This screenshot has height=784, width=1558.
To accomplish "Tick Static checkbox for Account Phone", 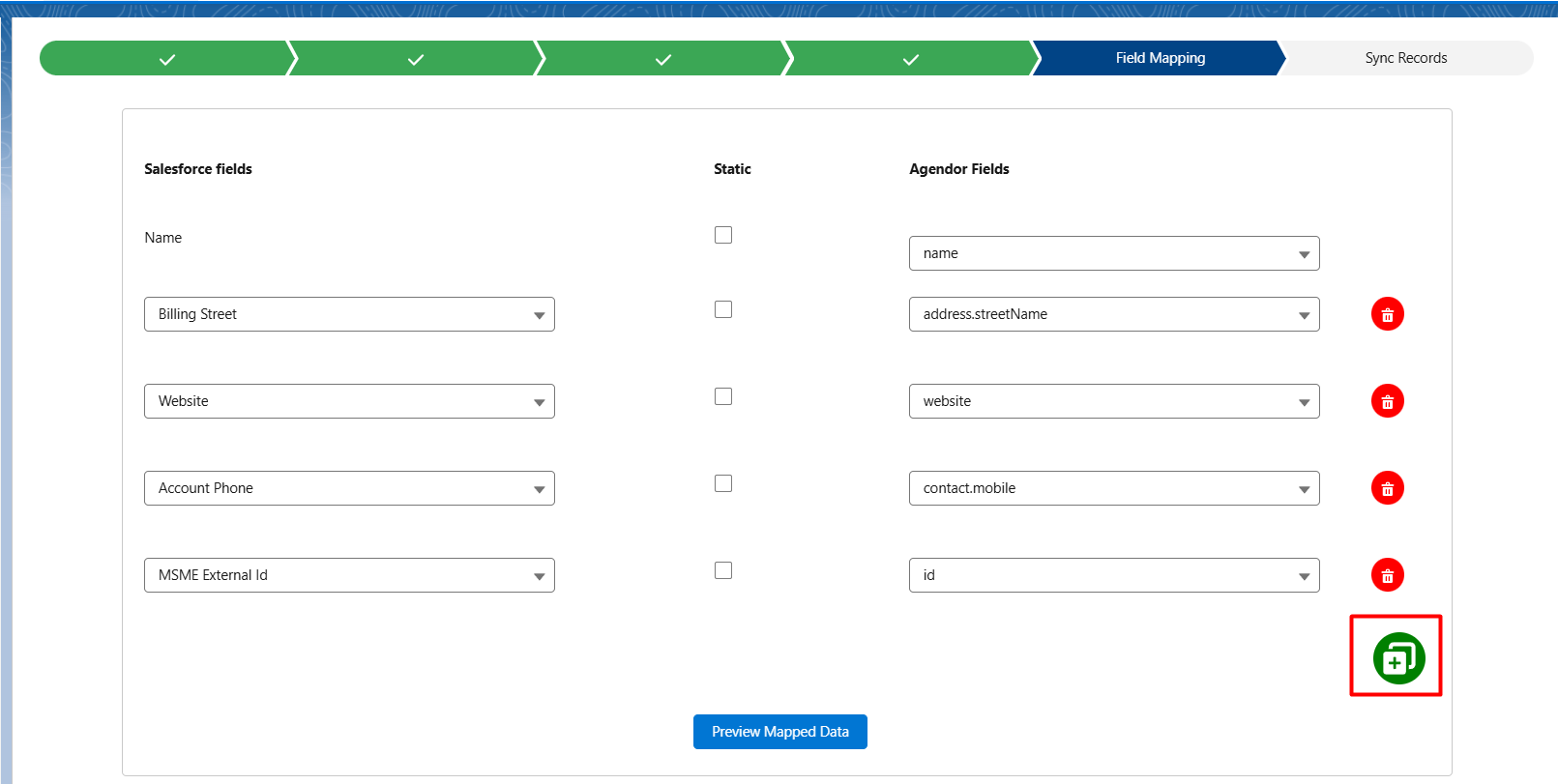I will point(723,483).
